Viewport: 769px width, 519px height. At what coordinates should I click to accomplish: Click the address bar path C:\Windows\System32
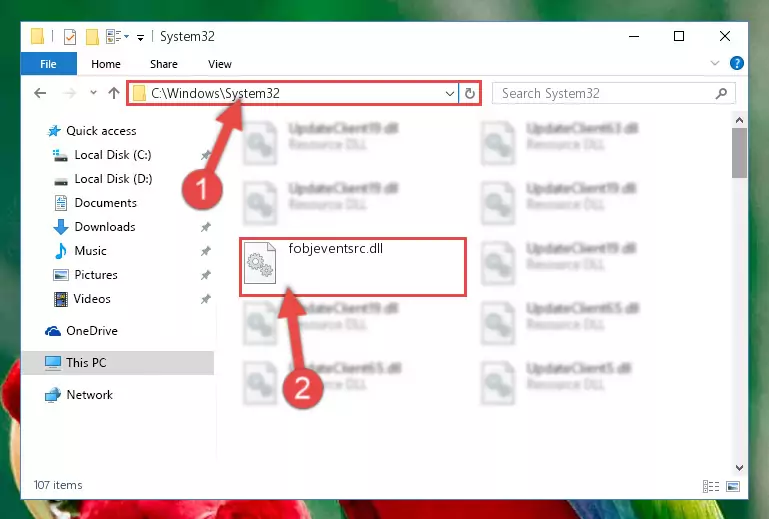pyautogui.click(x=215, y=93)
